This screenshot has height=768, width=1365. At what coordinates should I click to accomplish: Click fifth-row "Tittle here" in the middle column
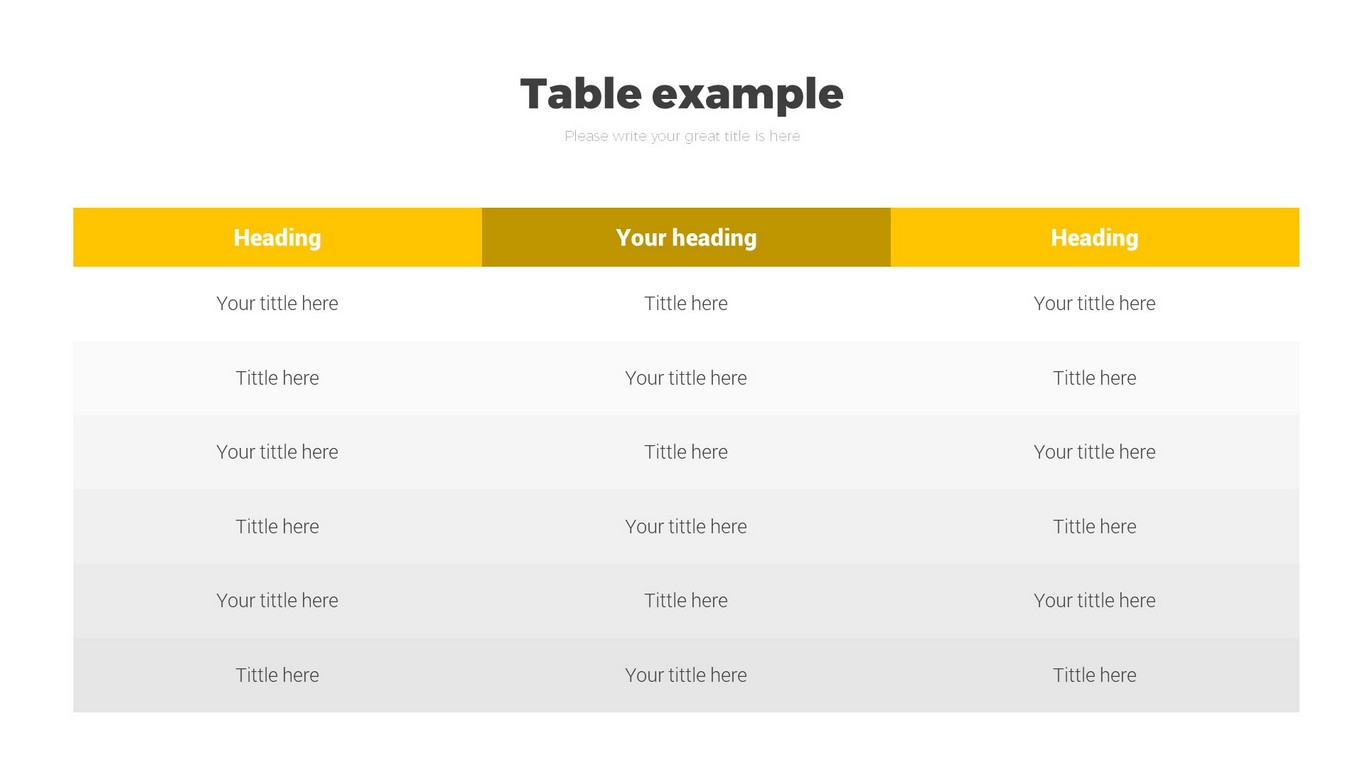tap(686, 600)
